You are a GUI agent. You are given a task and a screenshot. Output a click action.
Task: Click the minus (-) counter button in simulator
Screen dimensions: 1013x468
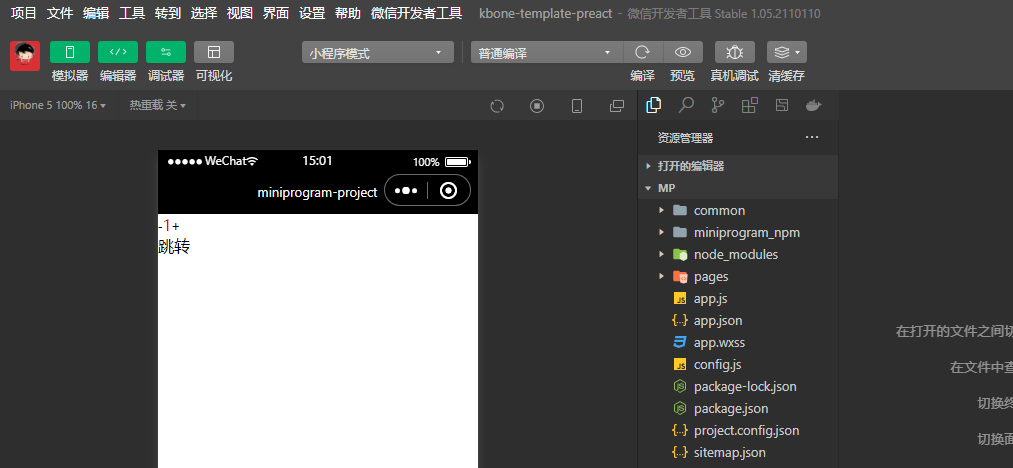point(160,226)
